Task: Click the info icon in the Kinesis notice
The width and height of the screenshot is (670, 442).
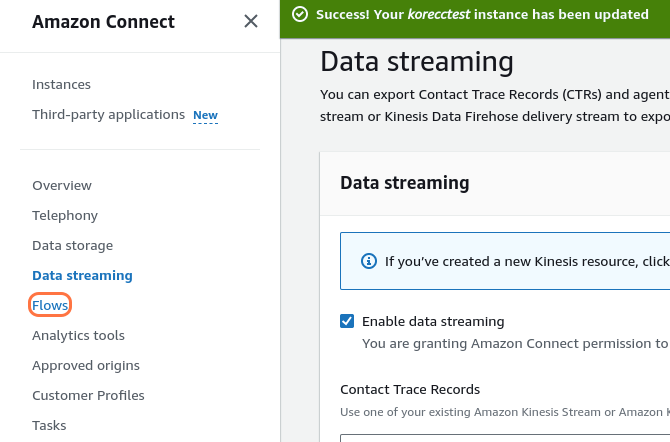Action: click(x=368, y=261)
